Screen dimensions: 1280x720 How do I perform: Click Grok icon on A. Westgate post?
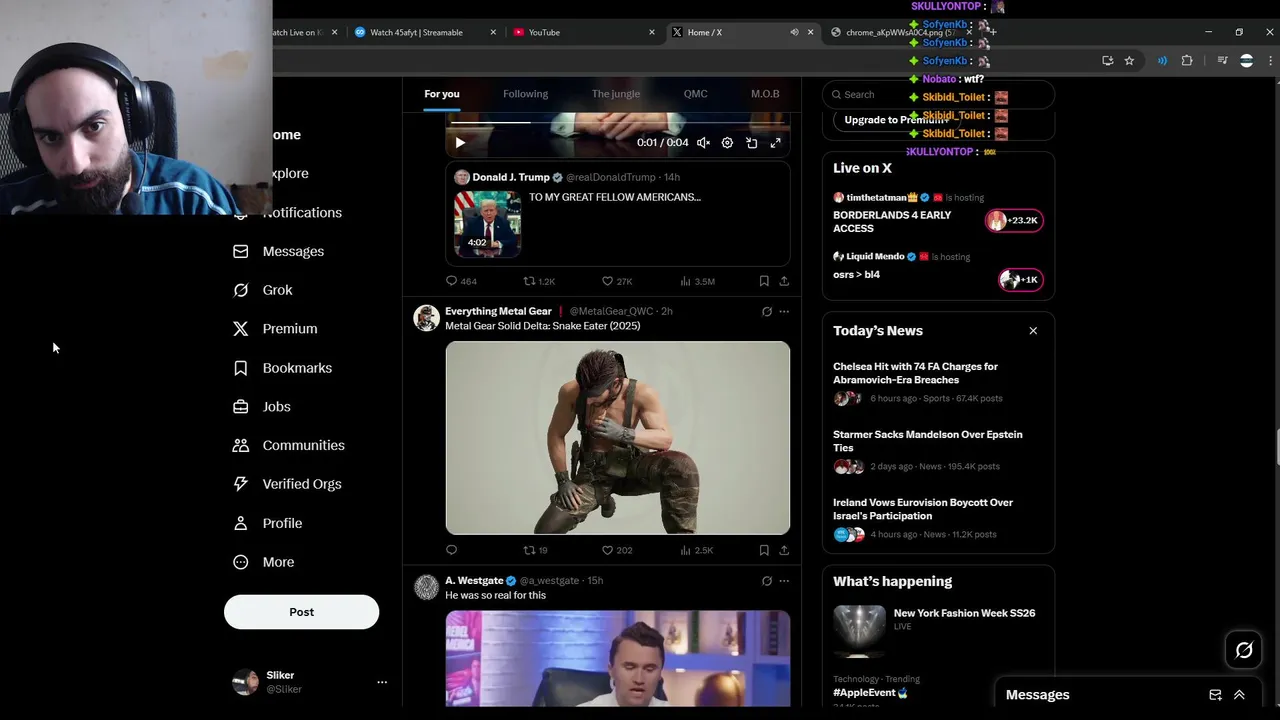coord(767,580)
